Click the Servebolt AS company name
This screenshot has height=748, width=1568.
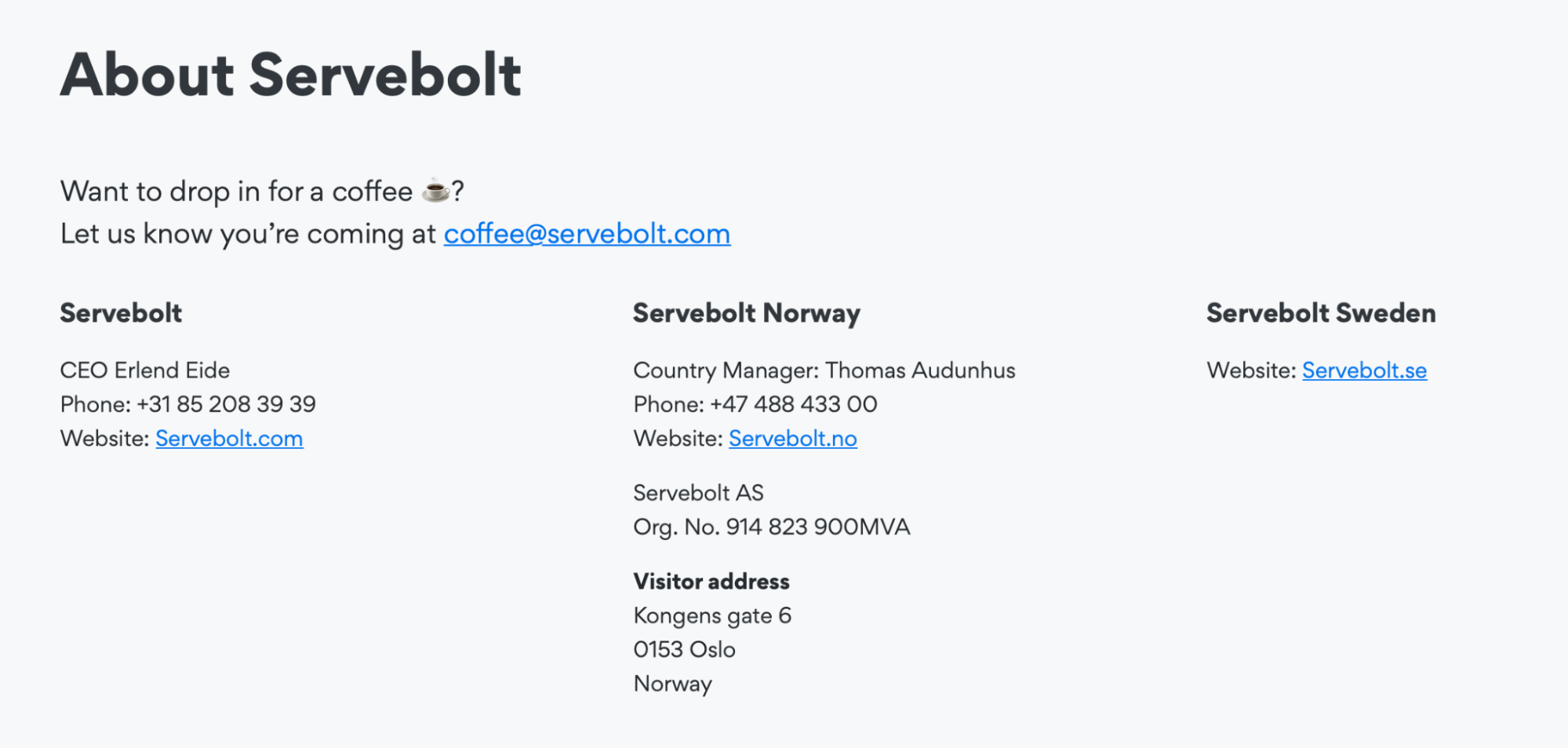click(698, 493)
